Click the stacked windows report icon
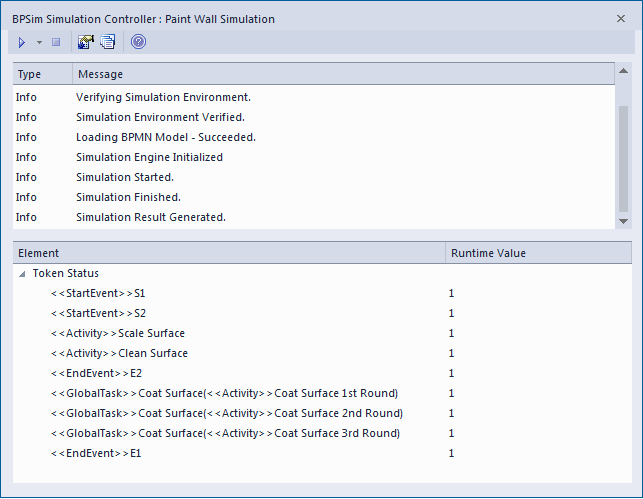This screenshot has width=643, height=499. 108,42
